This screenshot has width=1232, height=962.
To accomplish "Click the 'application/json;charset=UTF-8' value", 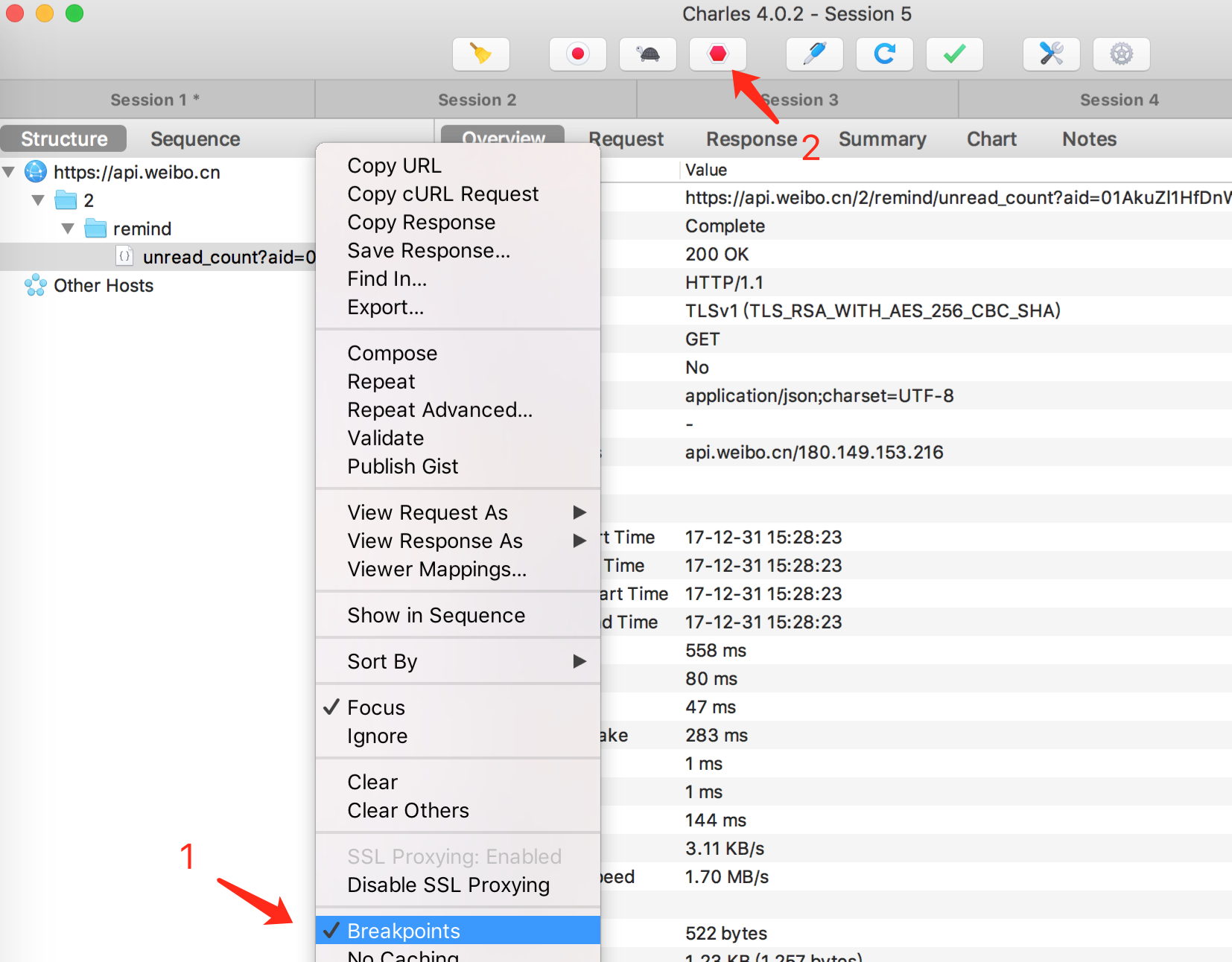I will pos(819,395).
